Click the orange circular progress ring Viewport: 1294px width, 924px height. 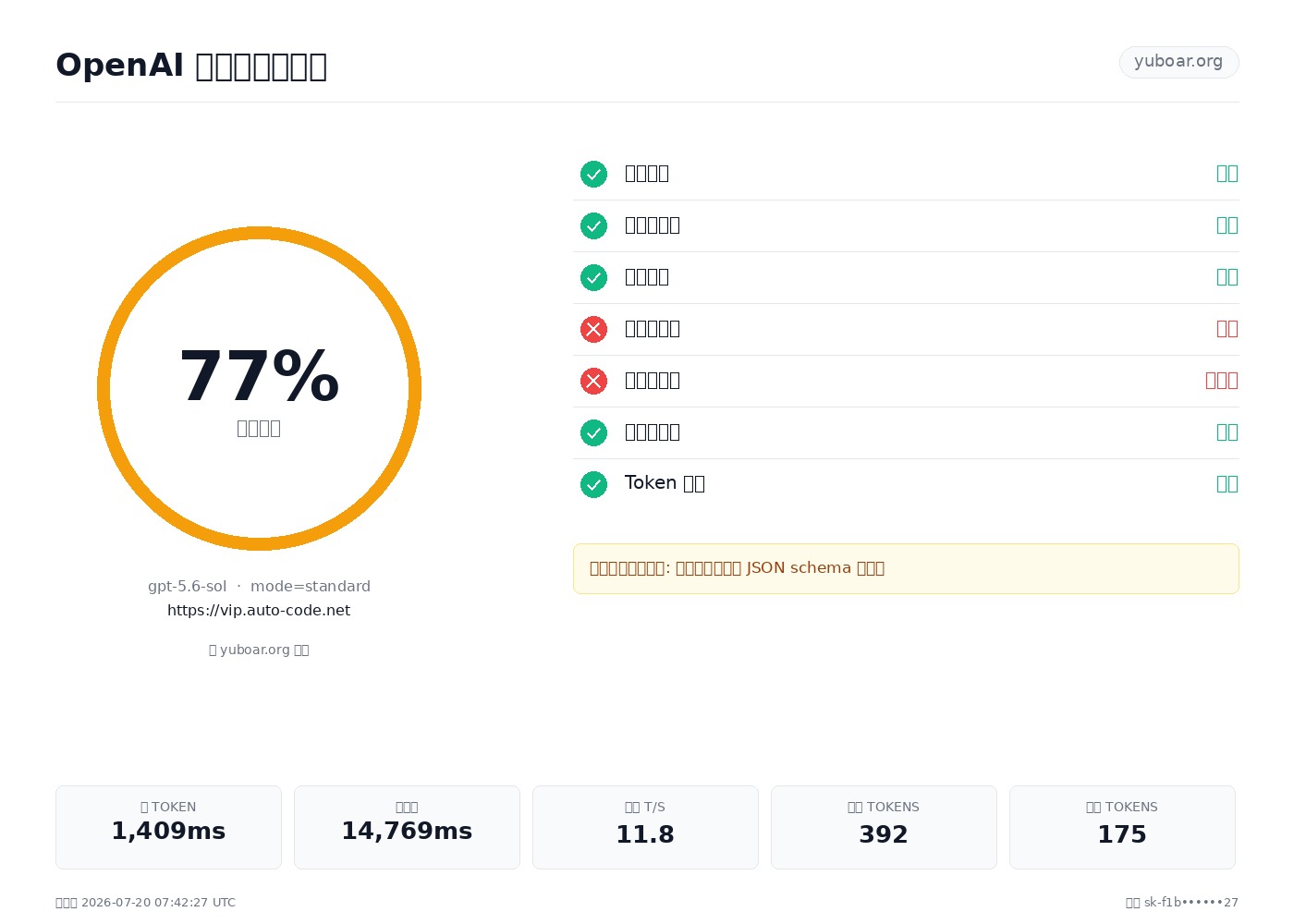[259, 388]
